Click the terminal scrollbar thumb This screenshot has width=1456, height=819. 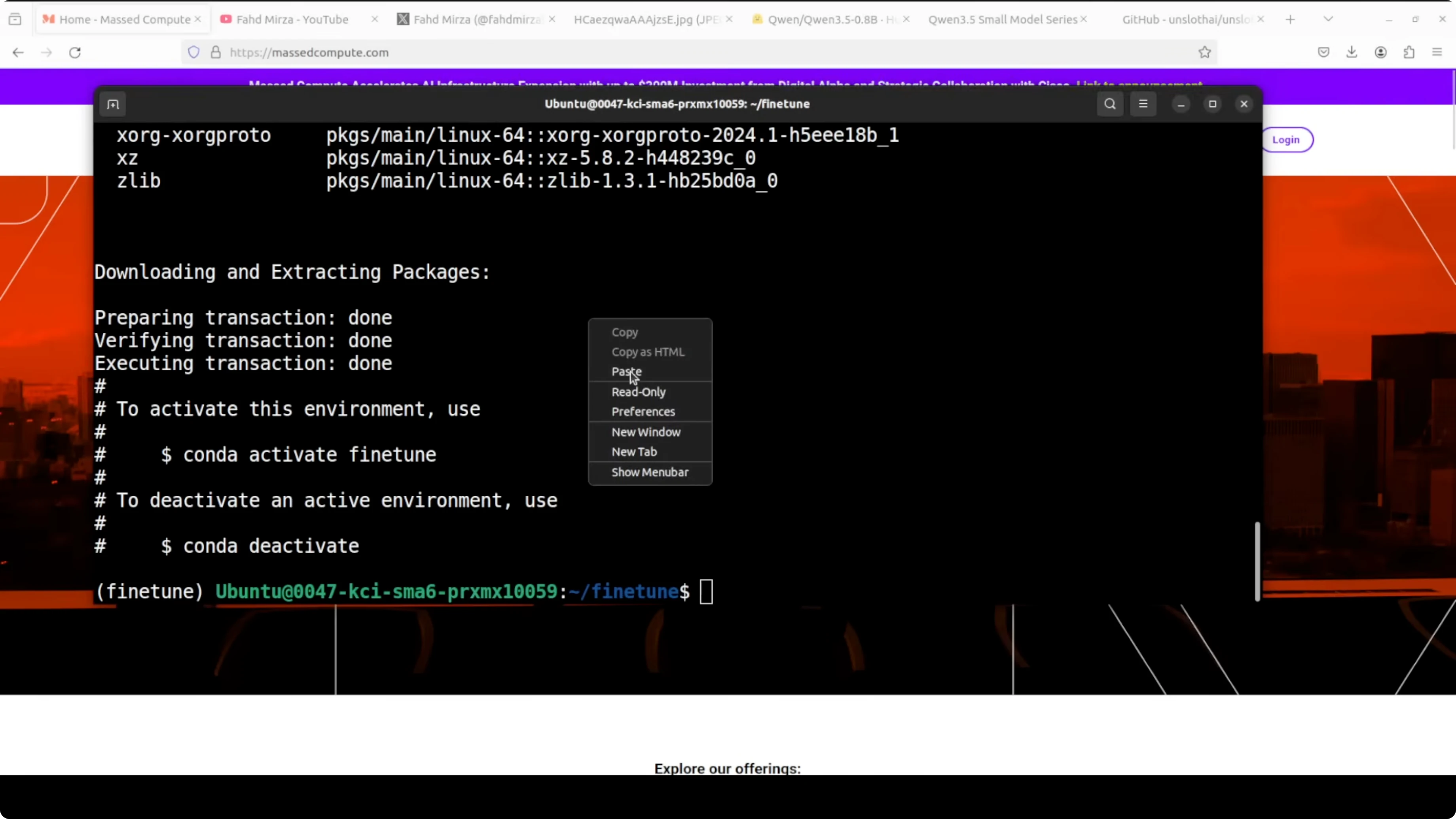click(x=1257, y=560)
